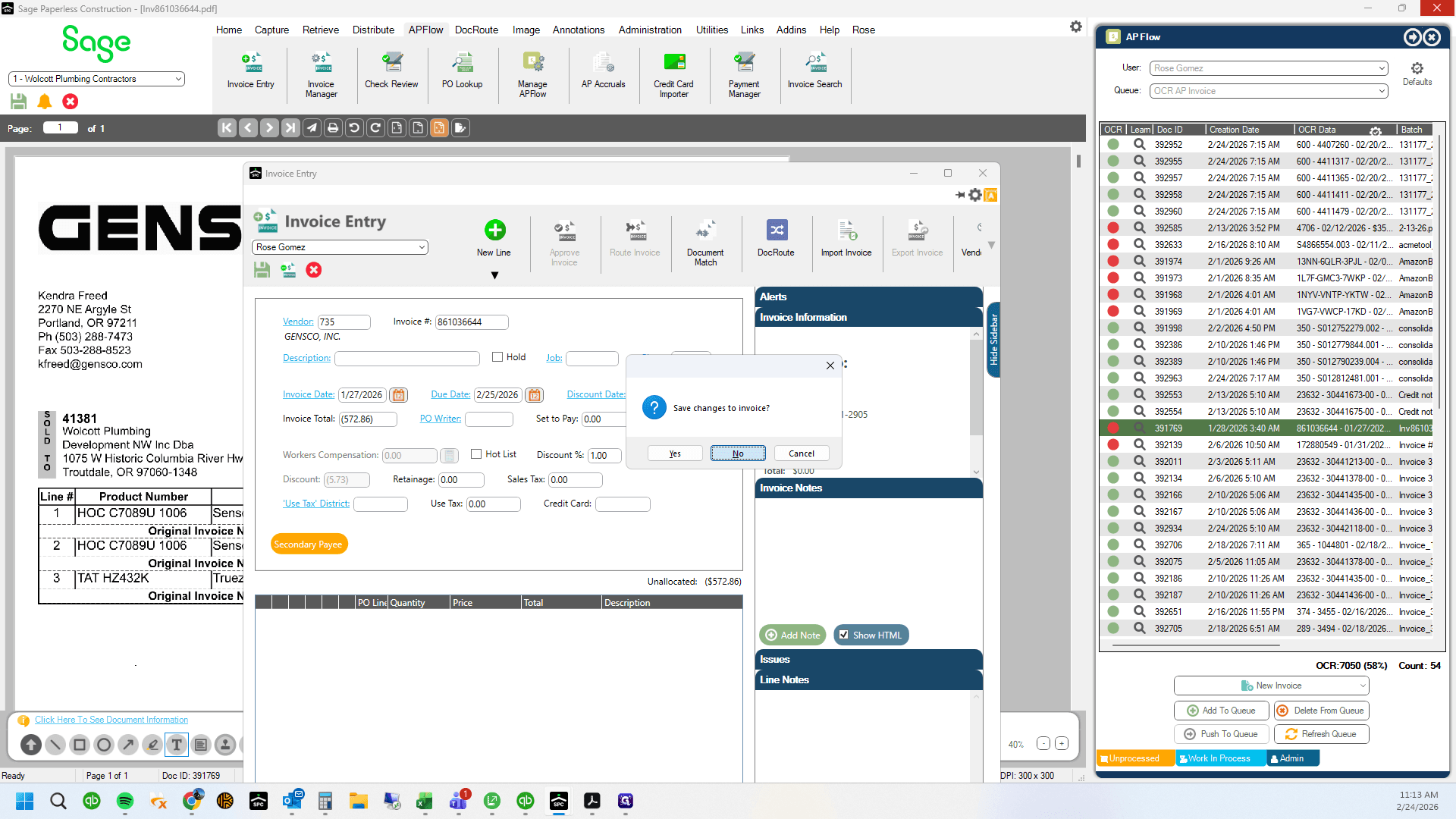Viewport: 1456px width, 819px height.
Task: Select the highlighter annotation tool
Action: tap(152, 745)
